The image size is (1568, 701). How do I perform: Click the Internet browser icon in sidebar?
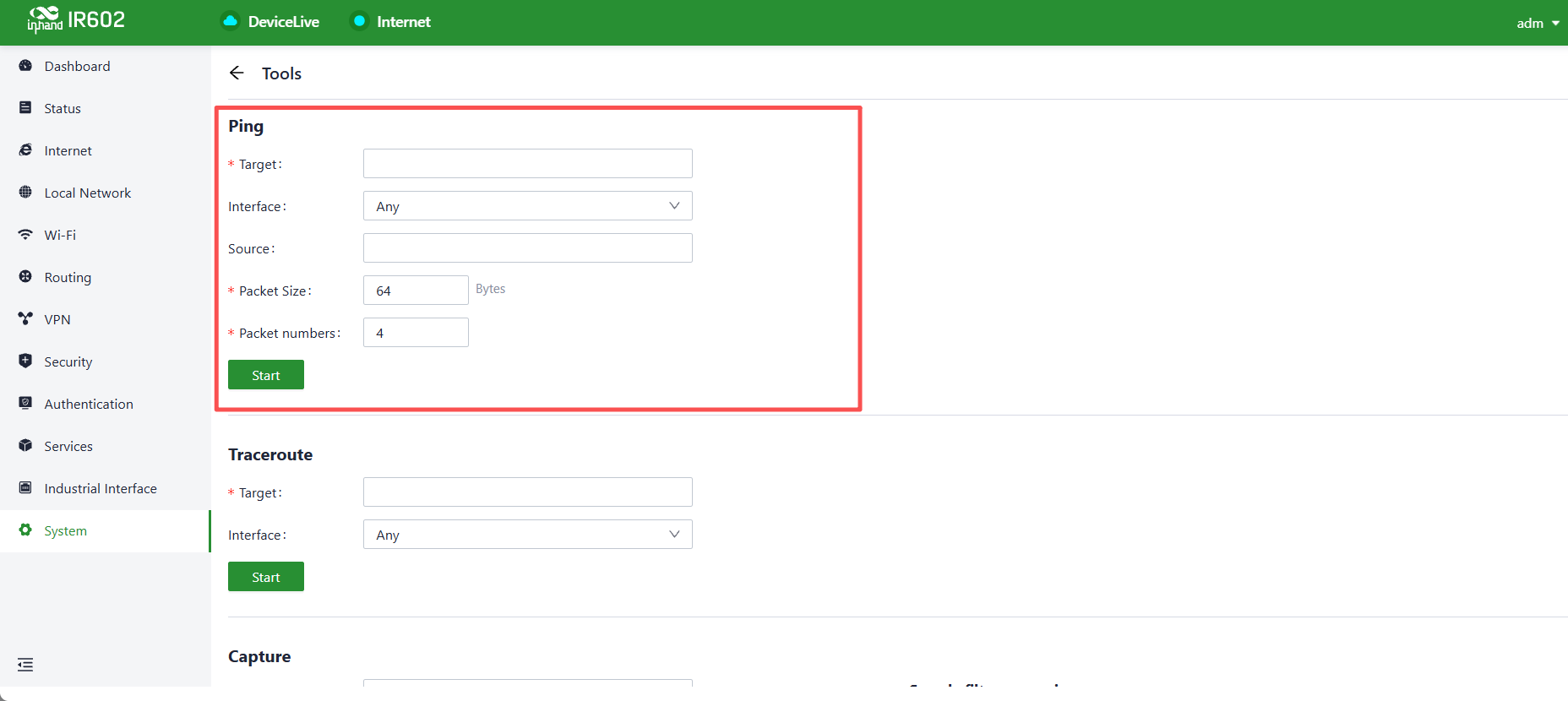(x=25, y=150)
